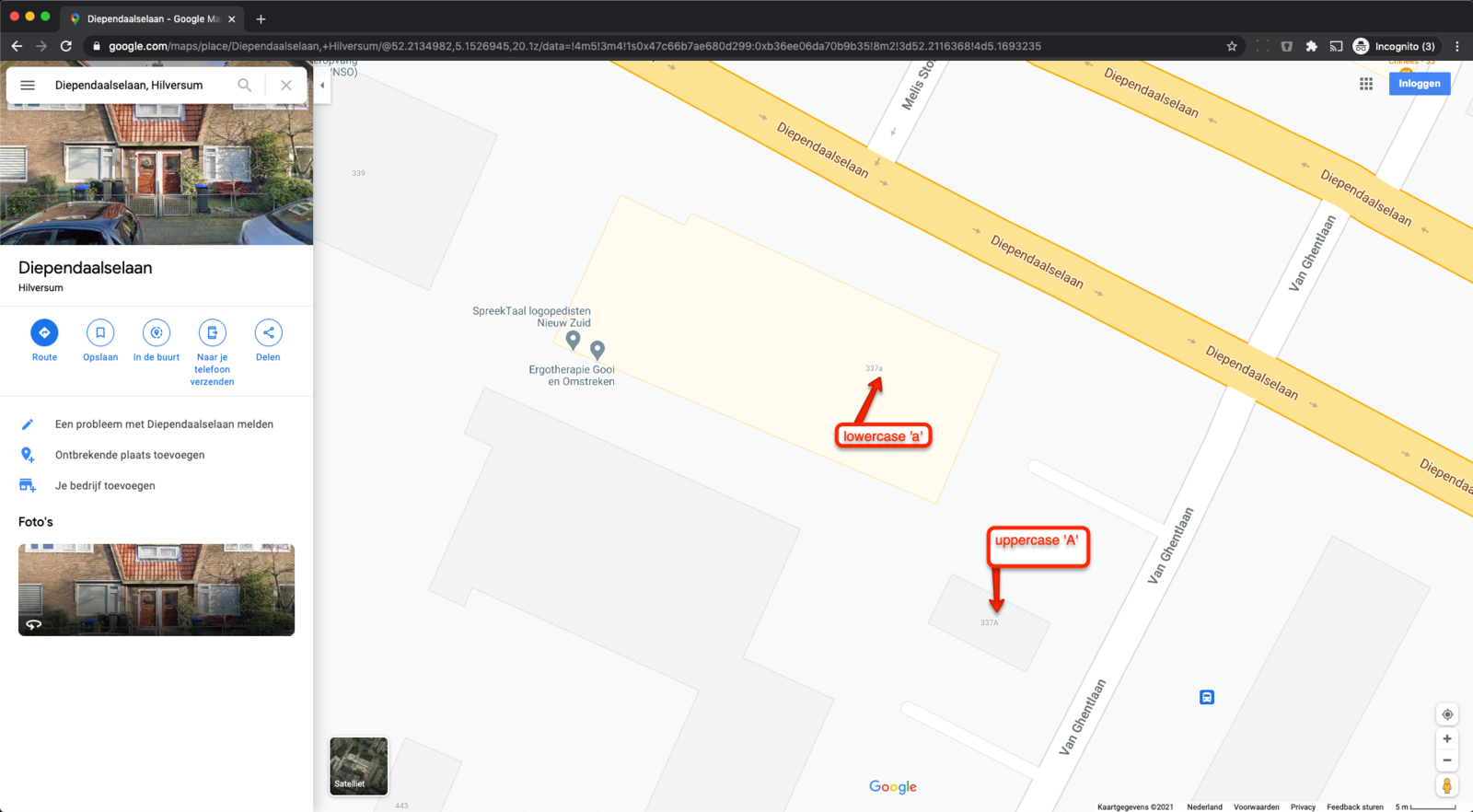1473x812 pixels.
Task: Open the hamburger menu in search box
Action: point(28,85)
